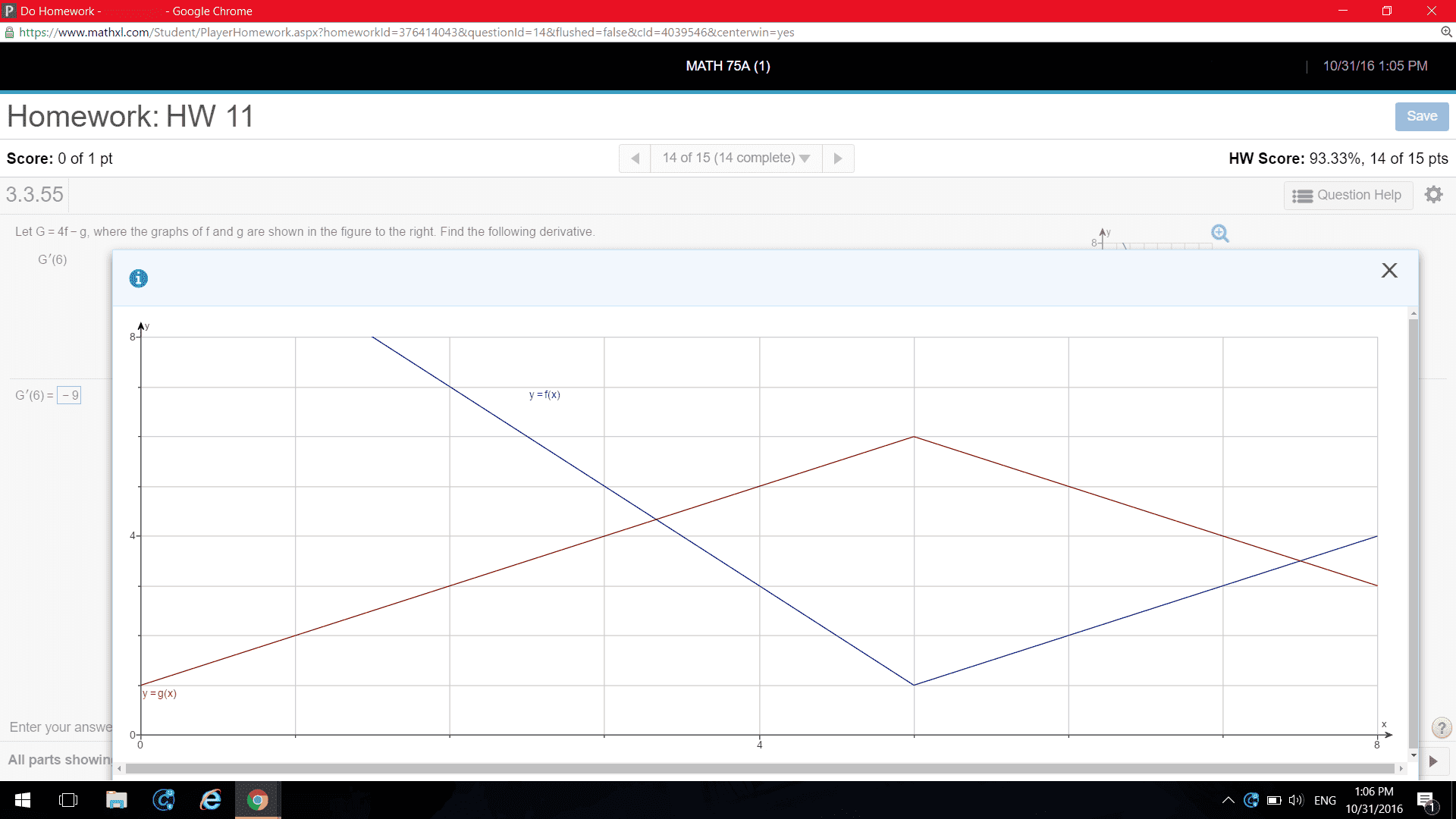Open the Windows Start menu
Viewport: 1456px width, 819px height.
pos(23,800)
